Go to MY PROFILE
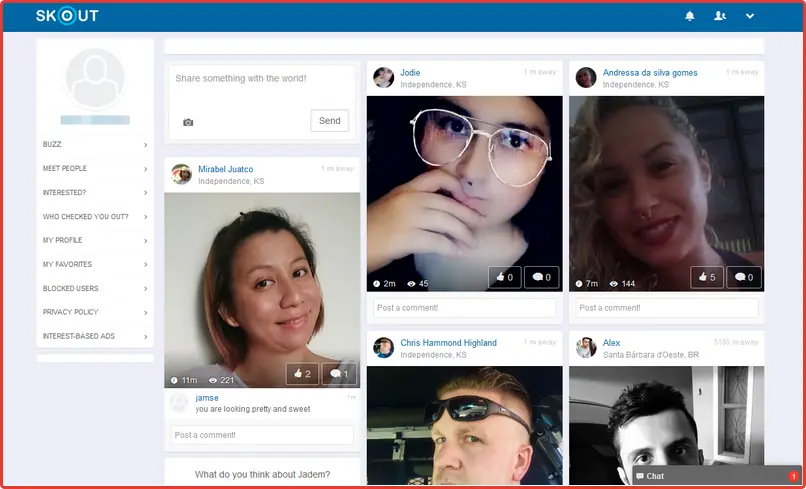 (95, 240)
